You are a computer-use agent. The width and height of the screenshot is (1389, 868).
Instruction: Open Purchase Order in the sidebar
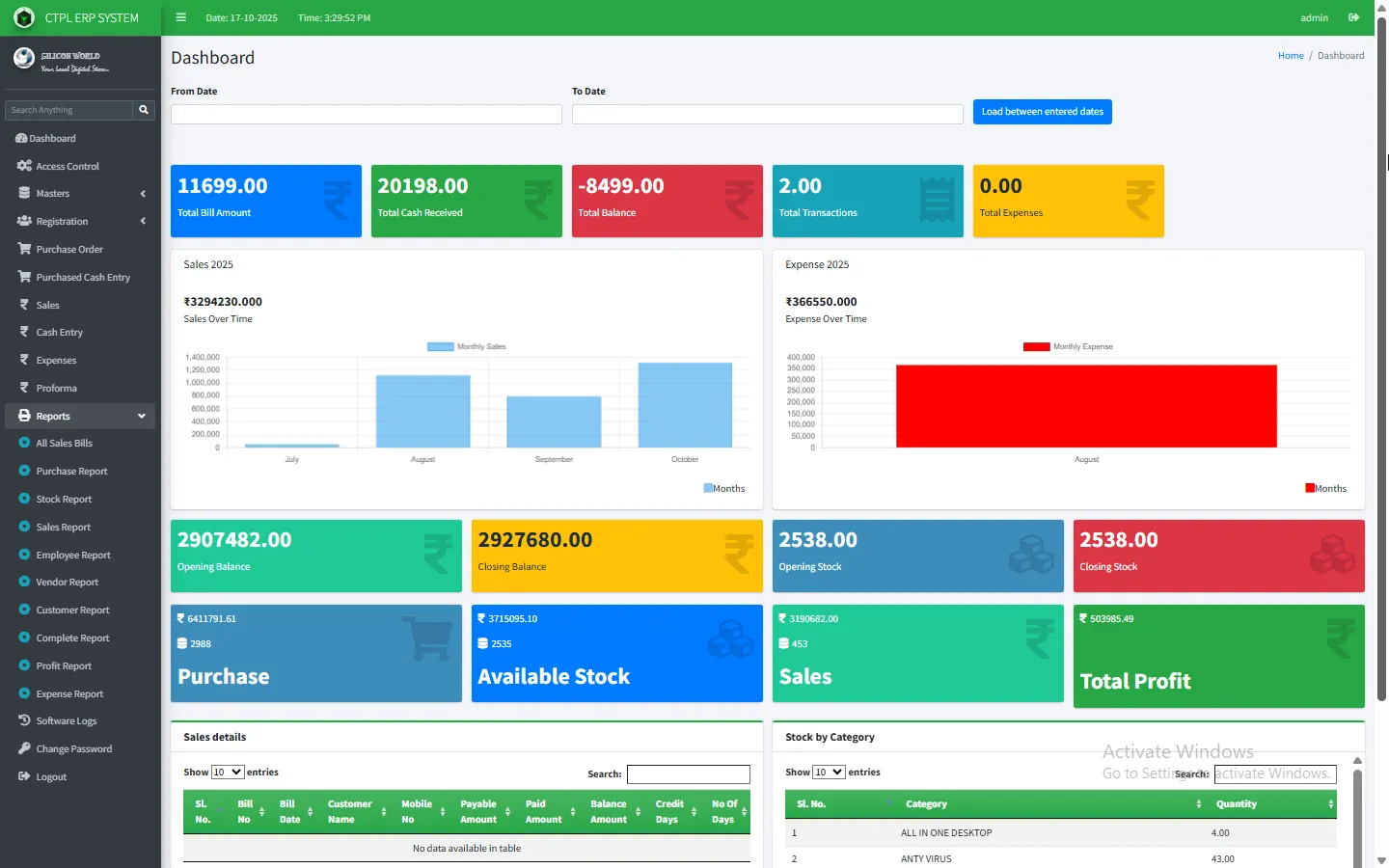click(69, 249)
